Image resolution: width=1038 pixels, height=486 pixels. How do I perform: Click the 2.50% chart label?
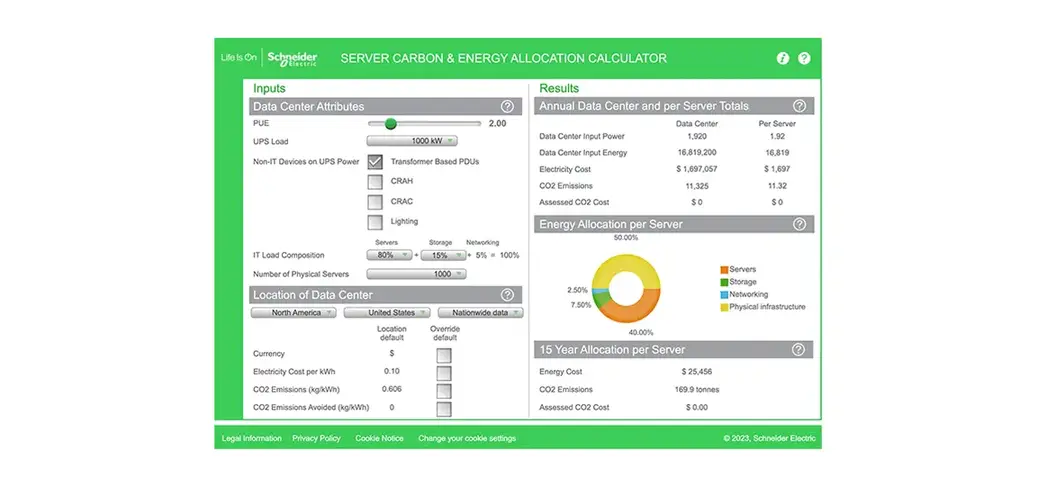[x=578, y=291]
